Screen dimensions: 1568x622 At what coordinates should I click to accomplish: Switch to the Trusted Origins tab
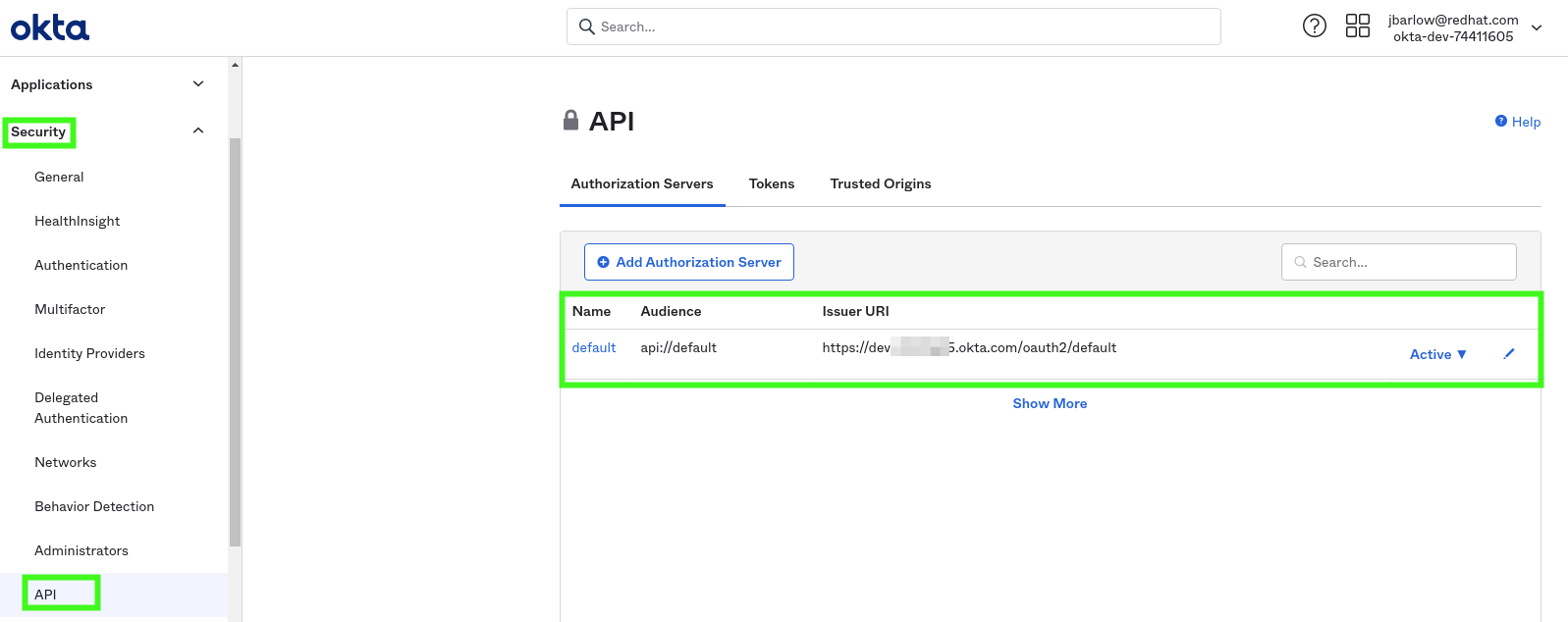pyautogui.click(x=881, y=183)
